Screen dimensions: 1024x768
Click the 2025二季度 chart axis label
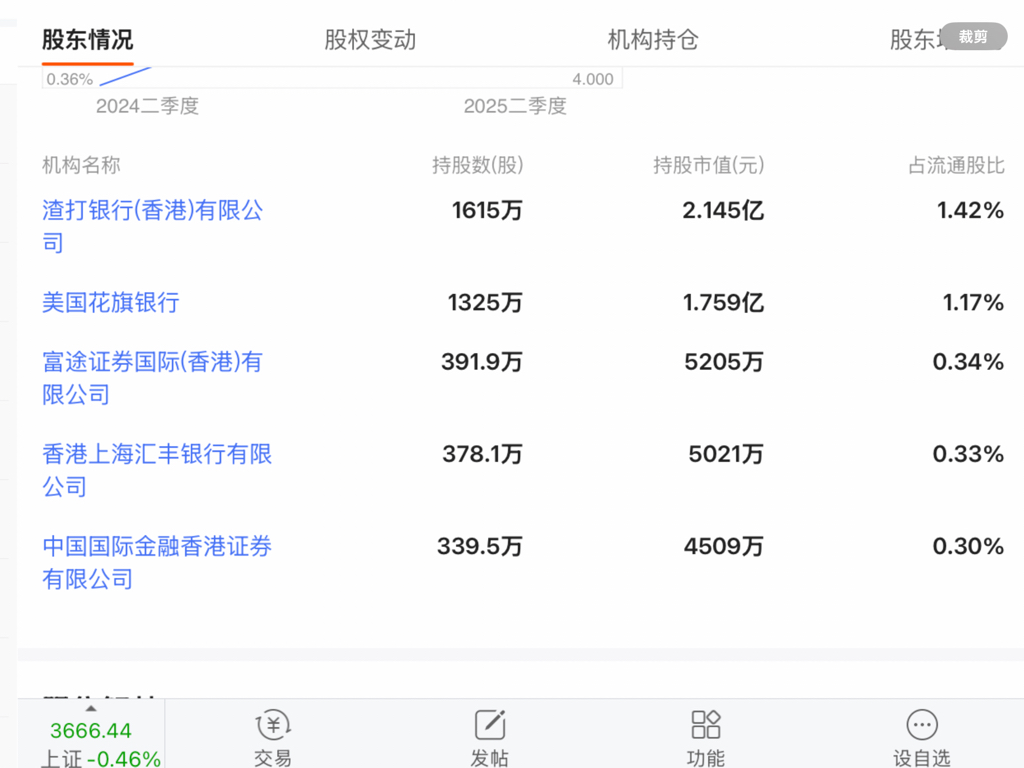[515, 106]
